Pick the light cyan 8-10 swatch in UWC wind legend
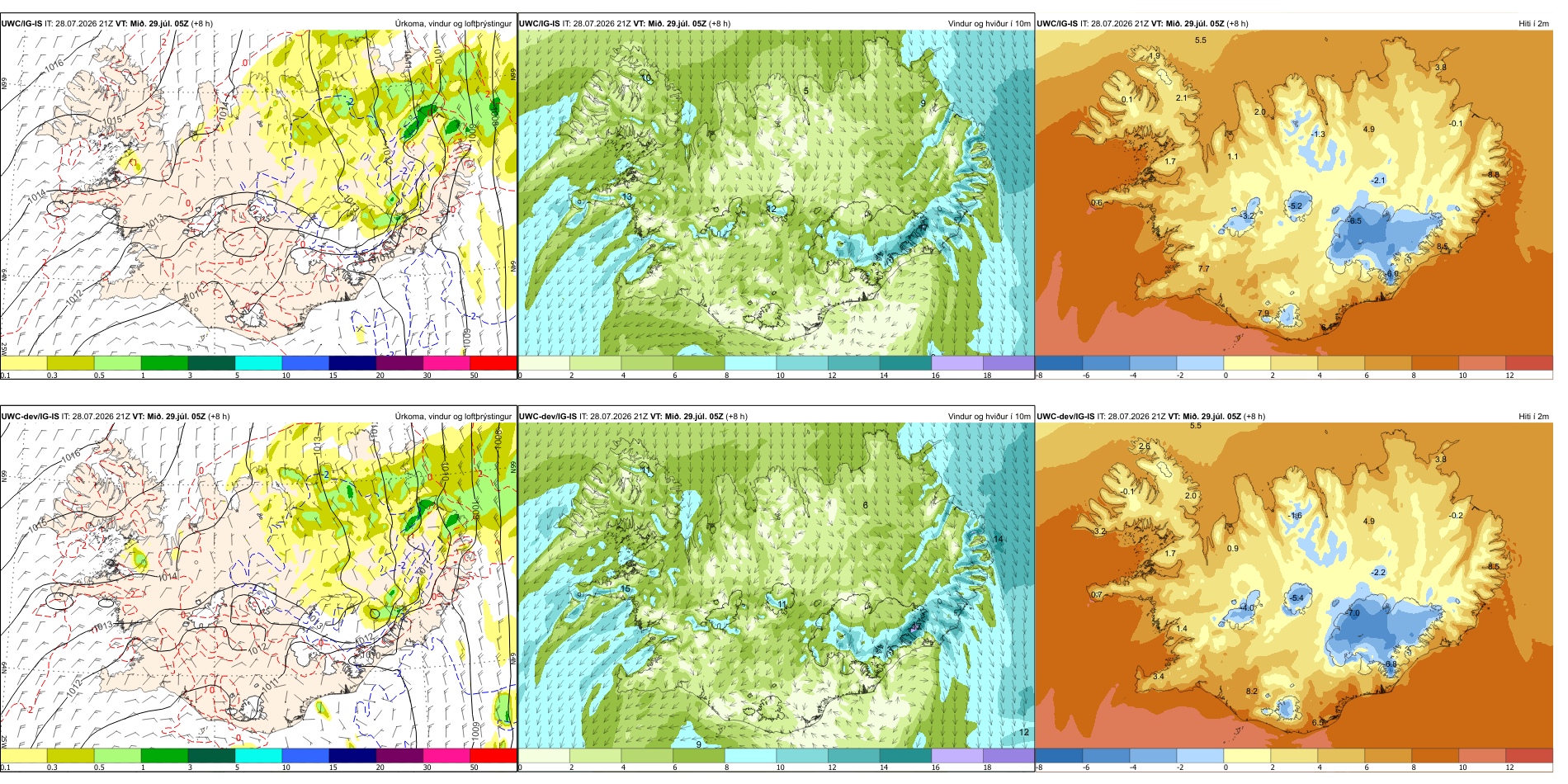 click(750, 363)
